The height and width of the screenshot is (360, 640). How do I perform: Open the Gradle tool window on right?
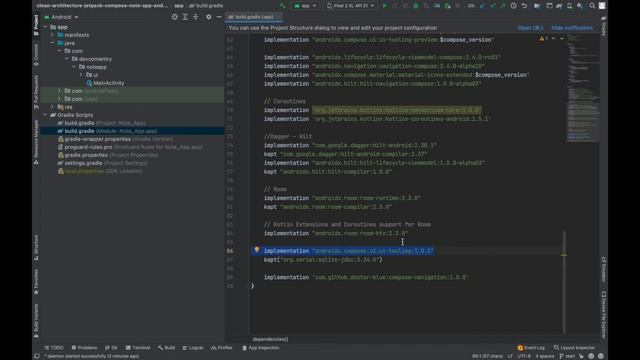coord(604,26)
